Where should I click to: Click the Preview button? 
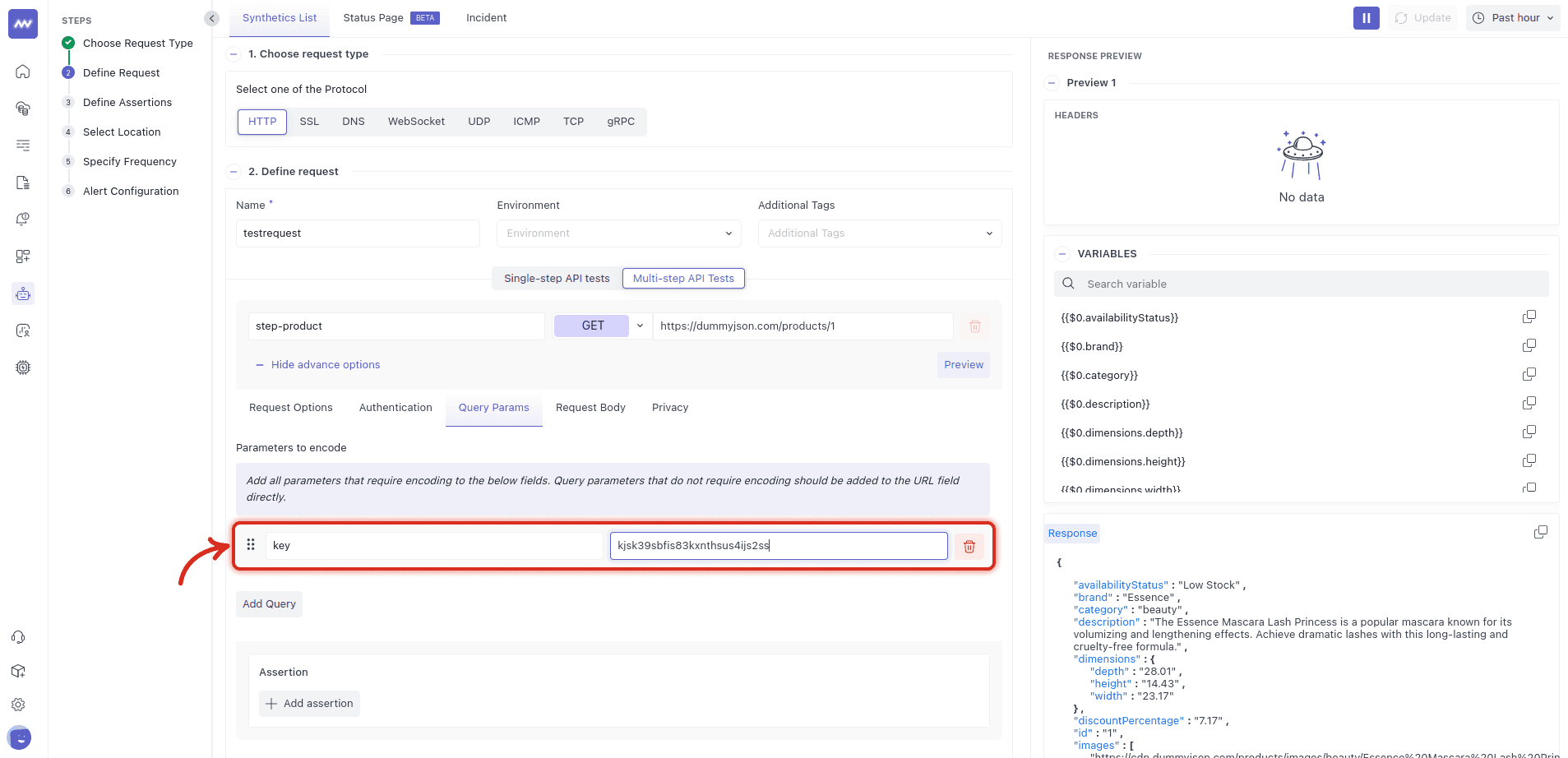point(963,365)
